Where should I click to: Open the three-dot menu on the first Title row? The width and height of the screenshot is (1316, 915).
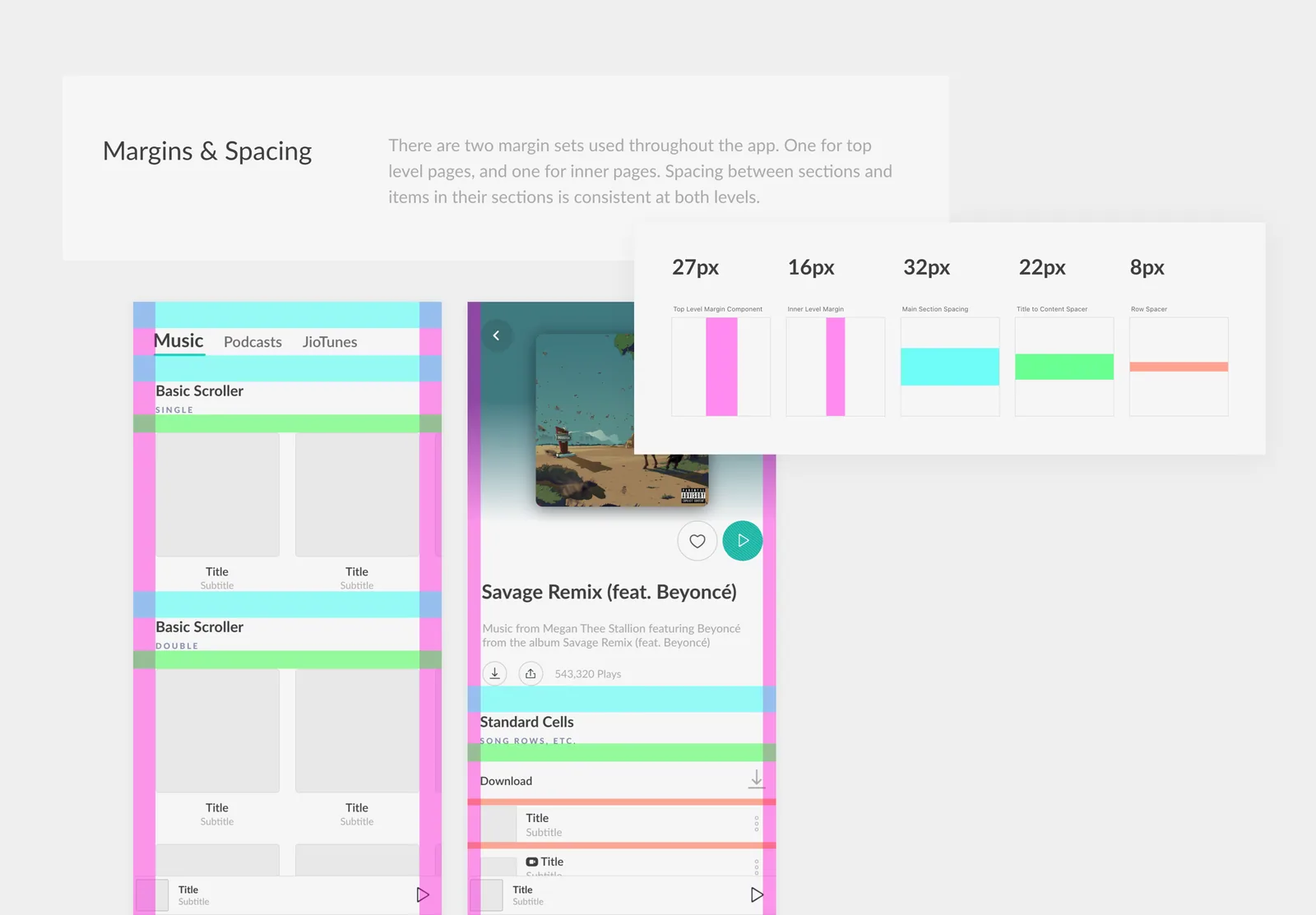point(757,824)
